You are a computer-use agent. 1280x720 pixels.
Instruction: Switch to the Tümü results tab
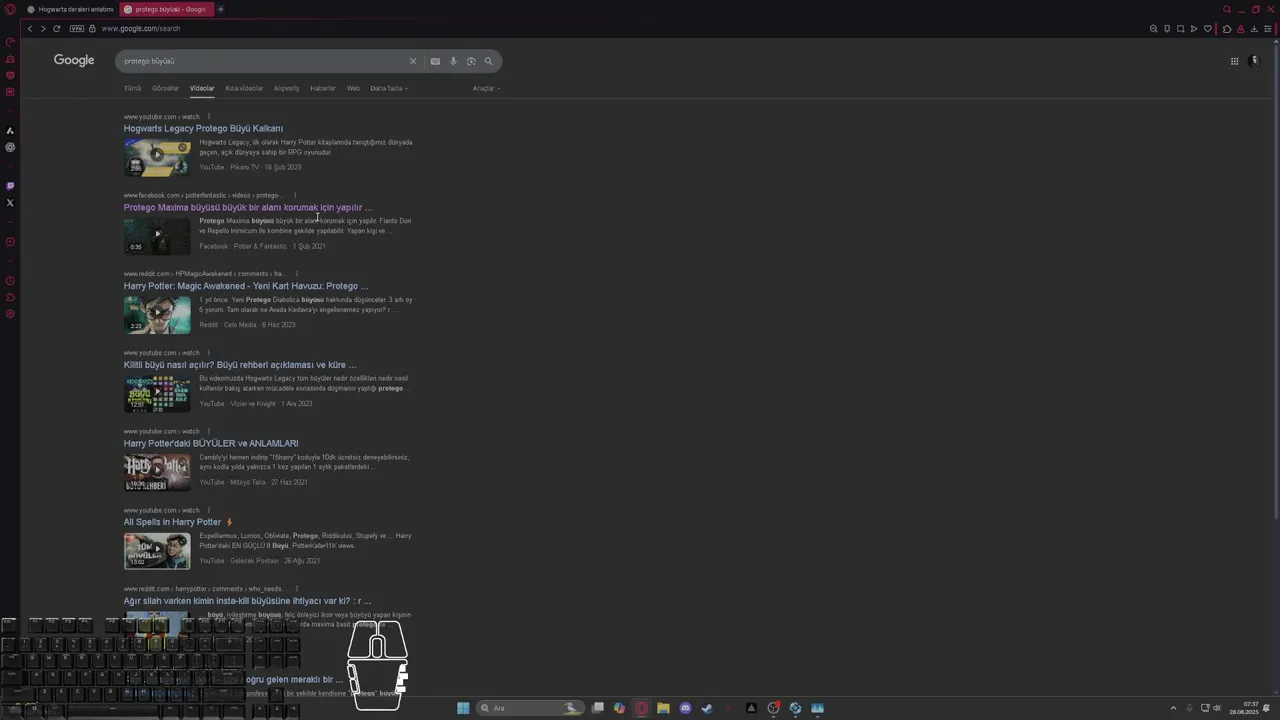(x=132, y=88)
